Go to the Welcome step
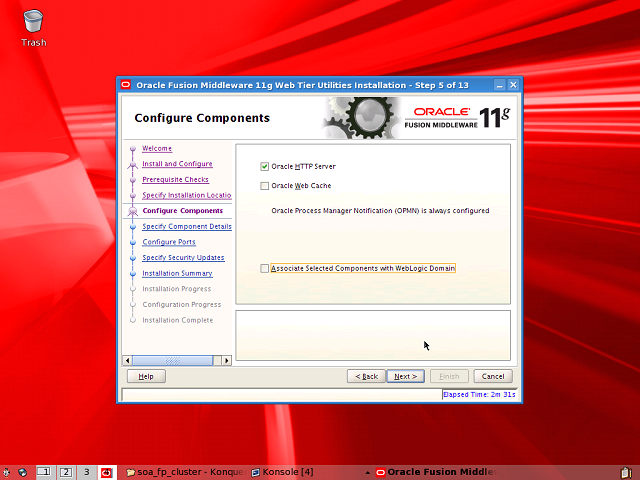Screen dimensions: 640x480 click(x=157, y=148)
